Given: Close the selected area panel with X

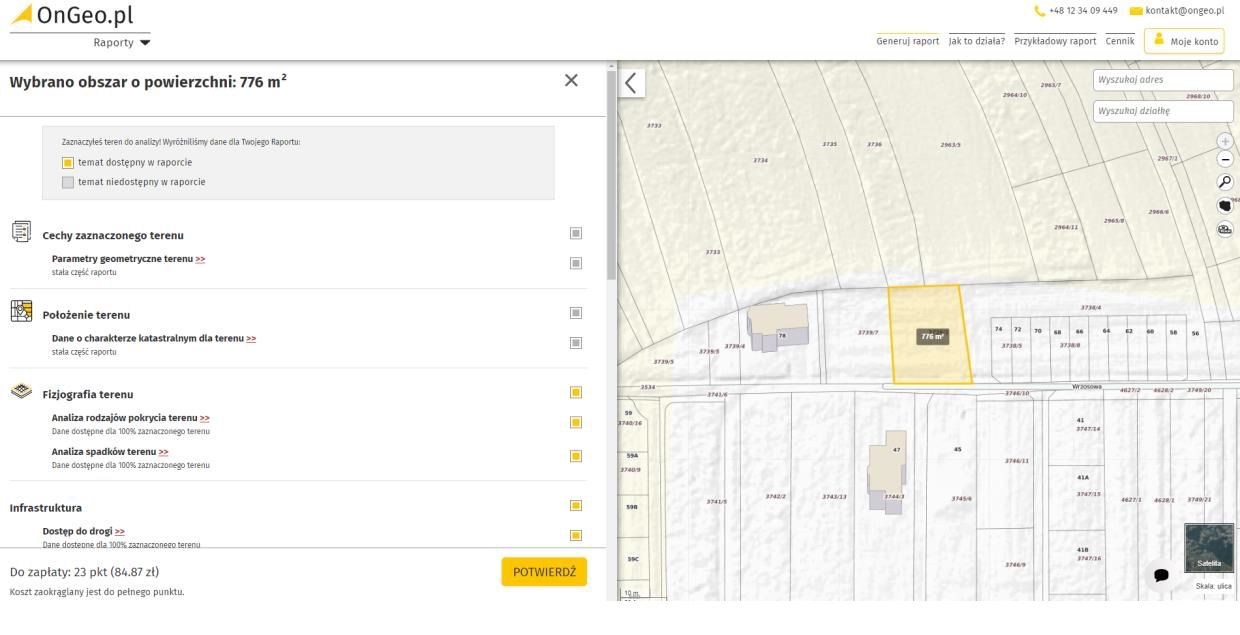Looking at the screenshot, I should 571,81.
